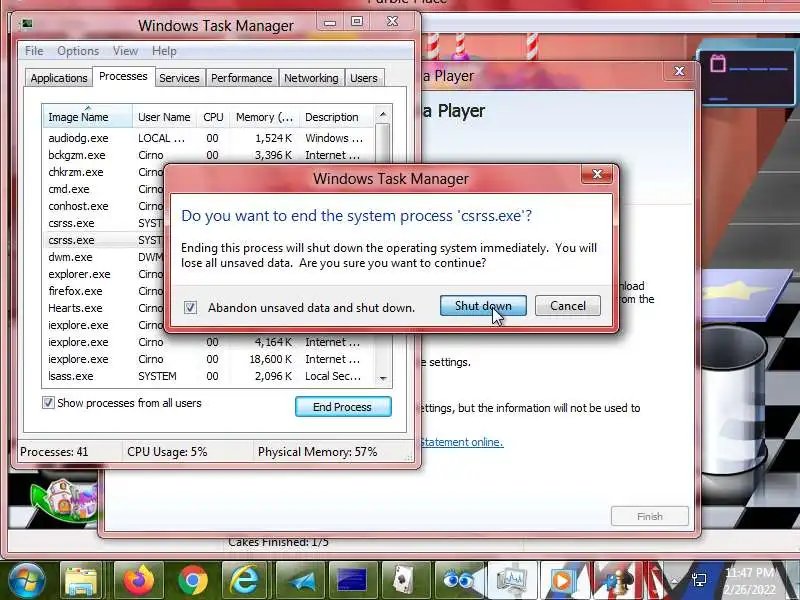This screenshot has height=600, width=800.
Task: Switch to Hearts card game taskbar icon
Action: 406,580
